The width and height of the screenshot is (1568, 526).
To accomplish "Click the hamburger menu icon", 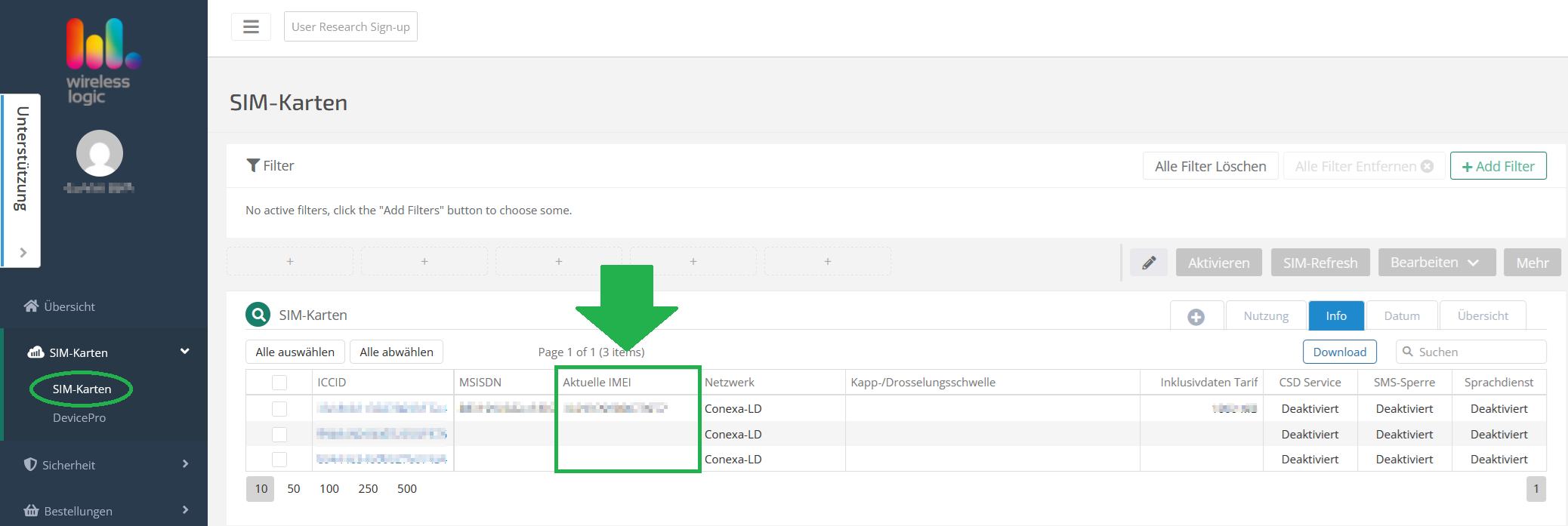I will click(251, 27).
